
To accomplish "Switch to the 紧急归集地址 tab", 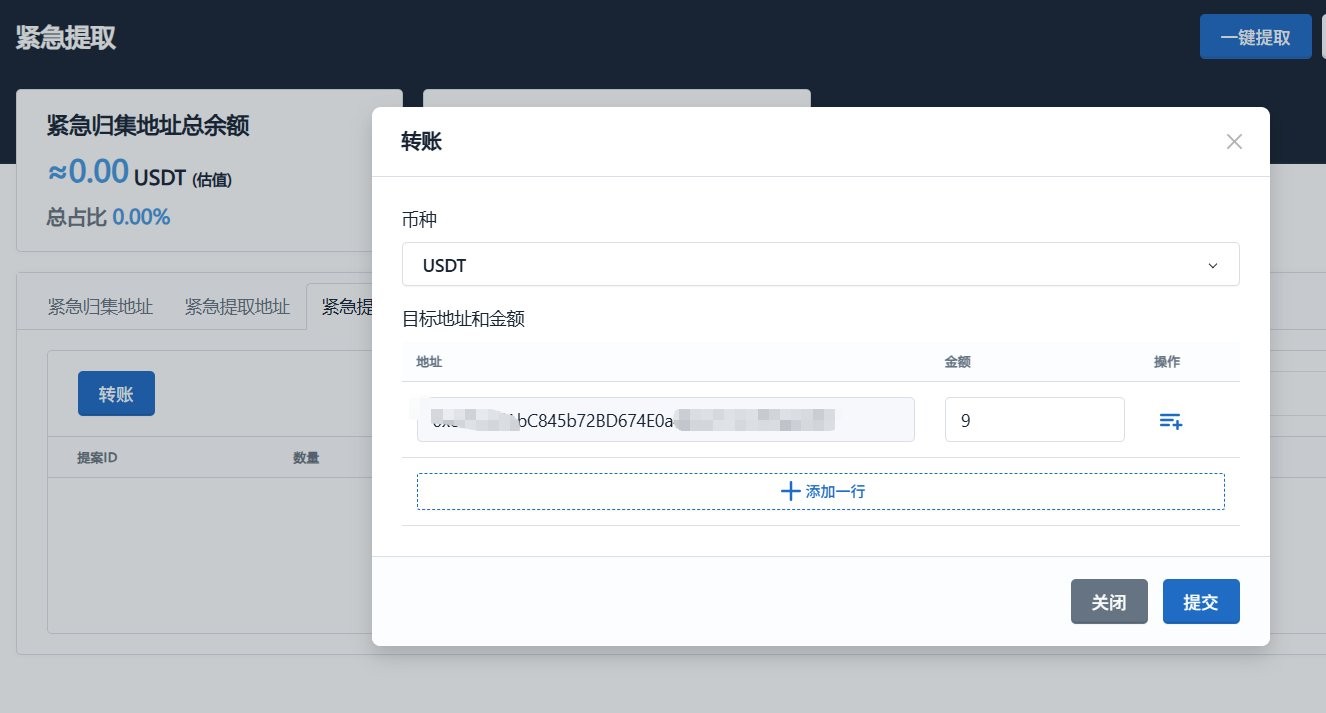I will [x=100, y=307].
